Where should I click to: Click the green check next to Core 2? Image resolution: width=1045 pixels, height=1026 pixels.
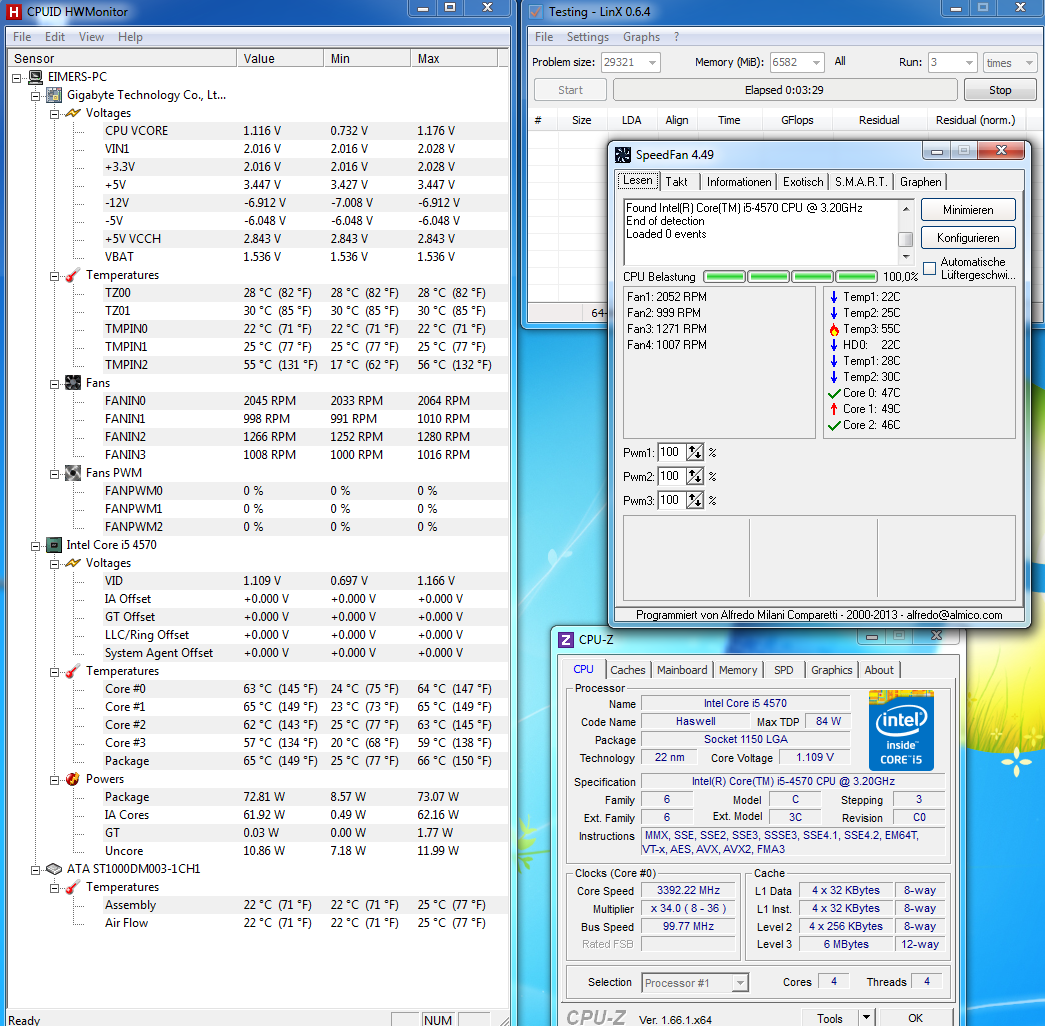tap(834, 425)
